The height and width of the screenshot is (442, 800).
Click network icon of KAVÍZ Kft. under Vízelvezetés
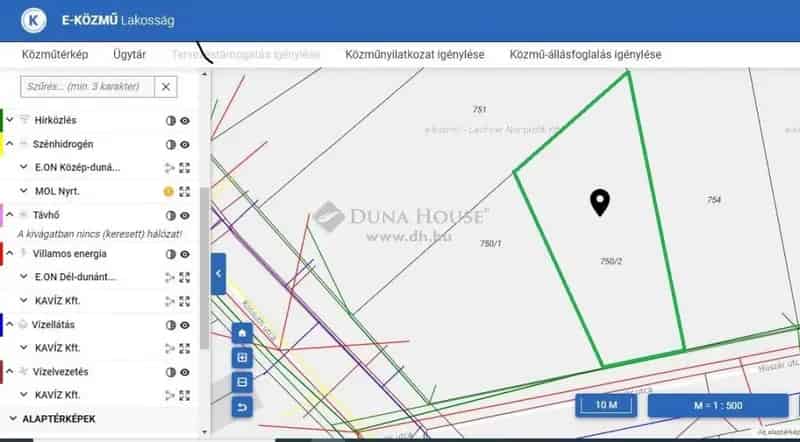click(169, 395)
